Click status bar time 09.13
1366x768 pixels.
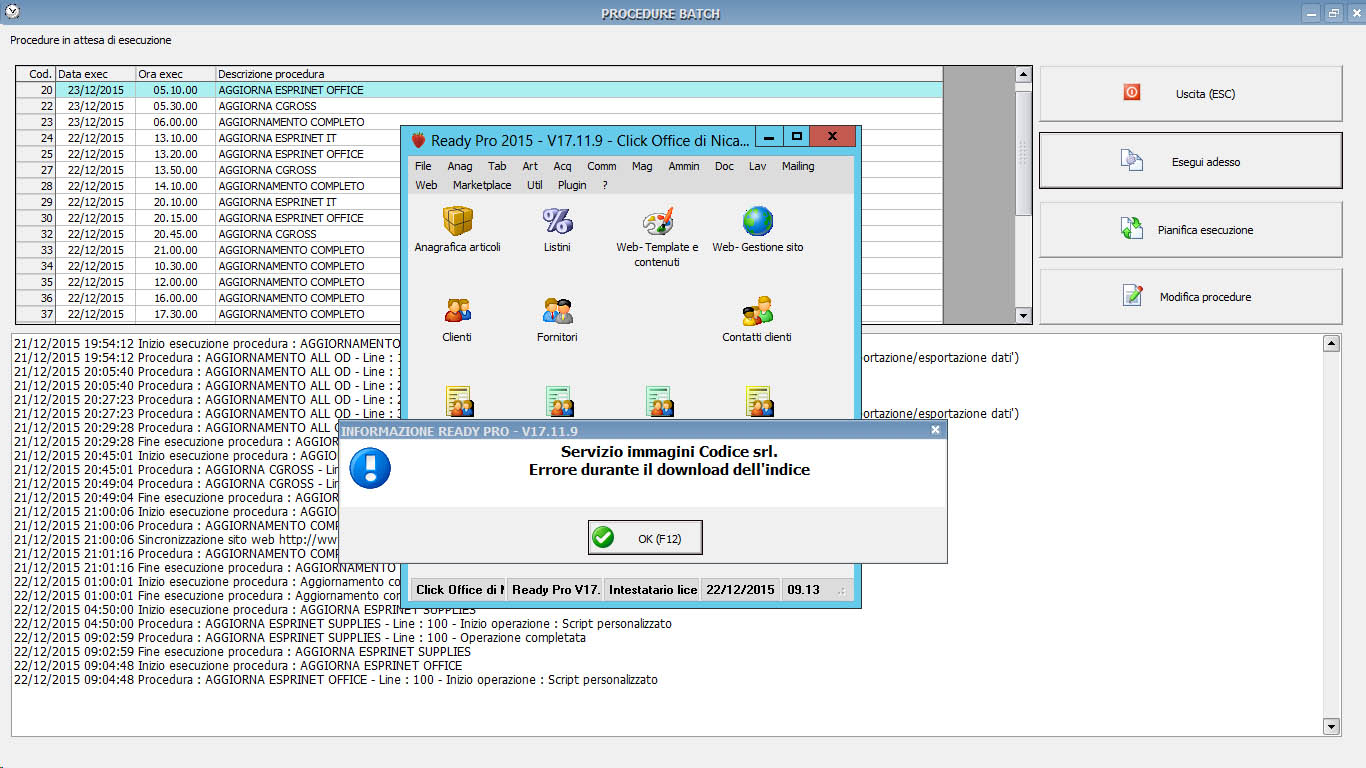click(x=803, y=590)
